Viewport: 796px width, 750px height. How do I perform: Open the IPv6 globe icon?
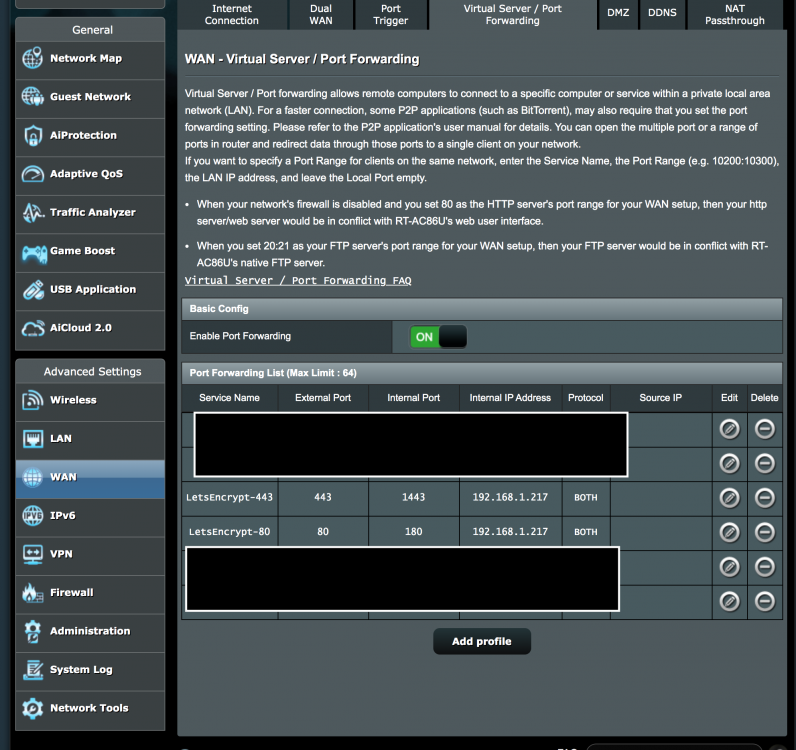tap(32, 515)
